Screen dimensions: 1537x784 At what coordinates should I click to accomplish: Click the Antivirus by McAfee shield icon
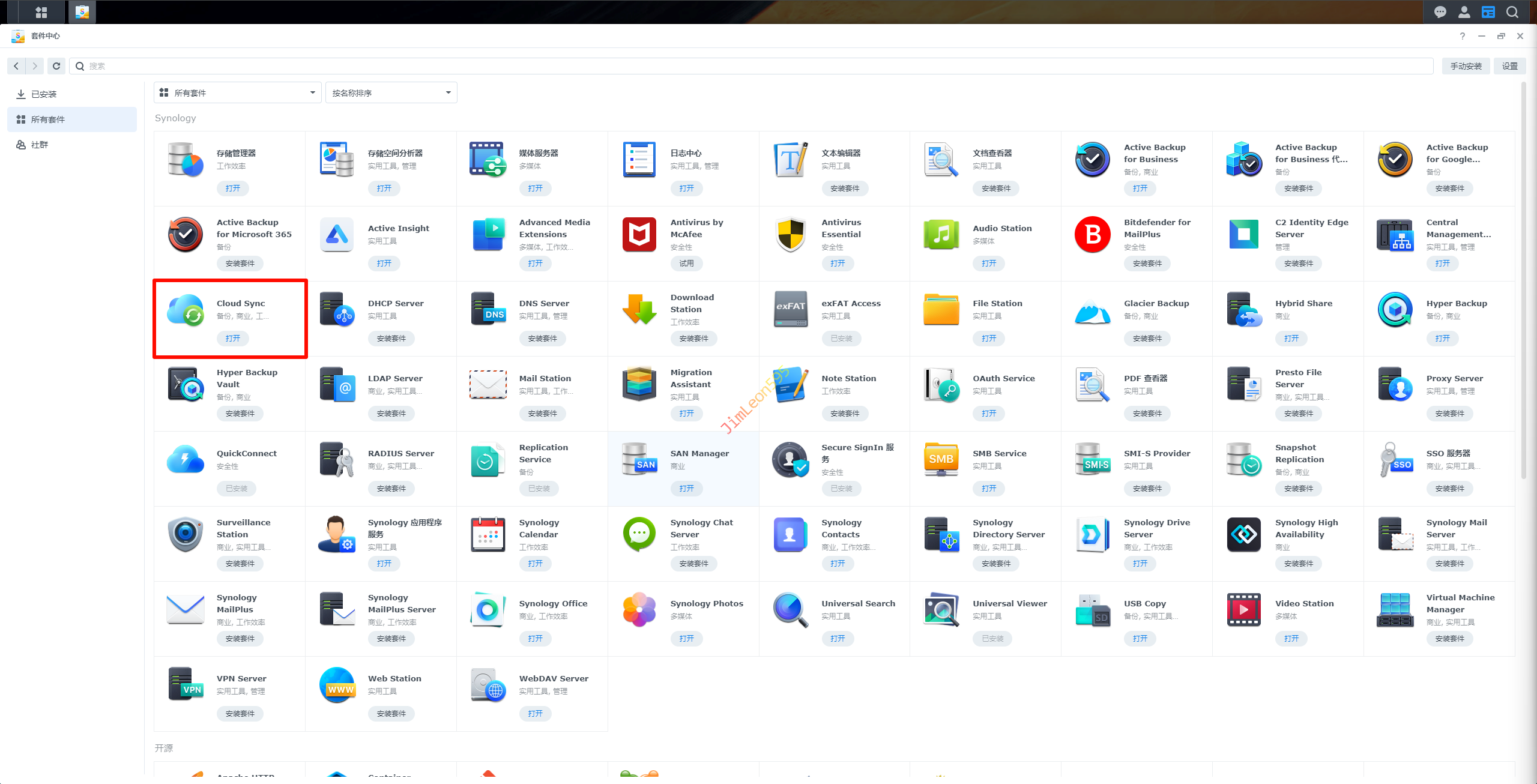click(x=639, y=235)
